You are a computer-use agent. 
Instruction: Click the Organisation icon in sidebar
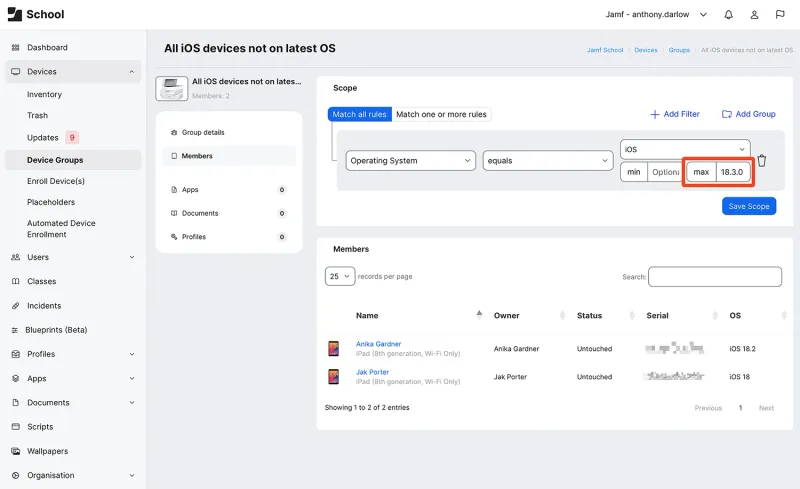pos(15,475)
